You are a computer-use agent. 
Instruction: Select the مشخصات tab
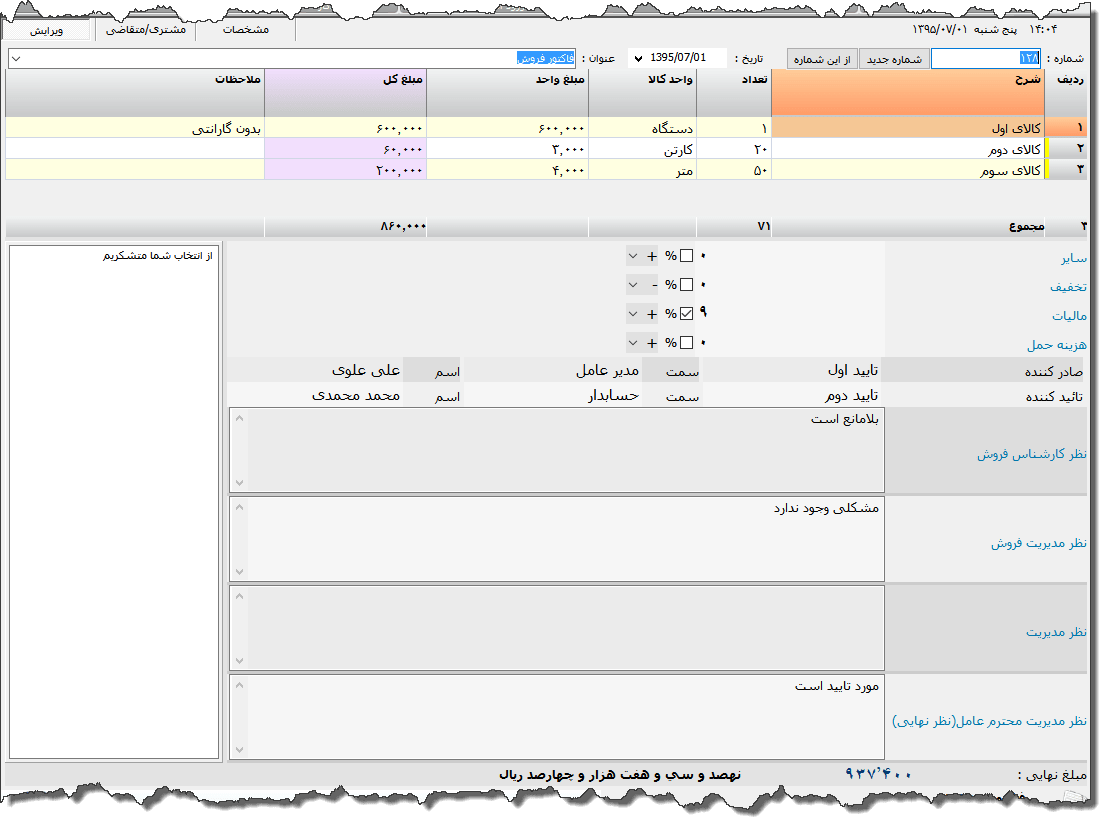[x=245, y=31]
